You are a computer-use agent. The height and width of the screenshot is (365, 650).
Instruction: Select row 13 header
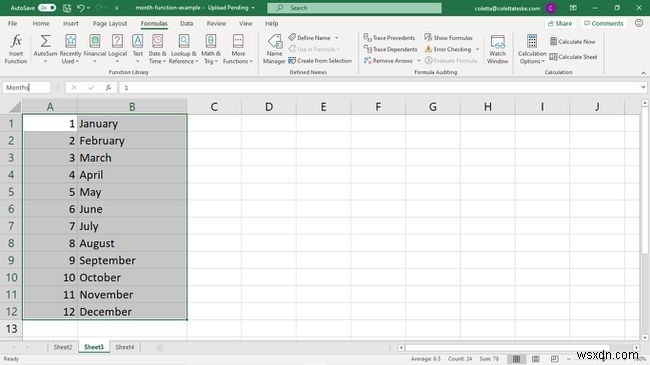tap(11, 329)
